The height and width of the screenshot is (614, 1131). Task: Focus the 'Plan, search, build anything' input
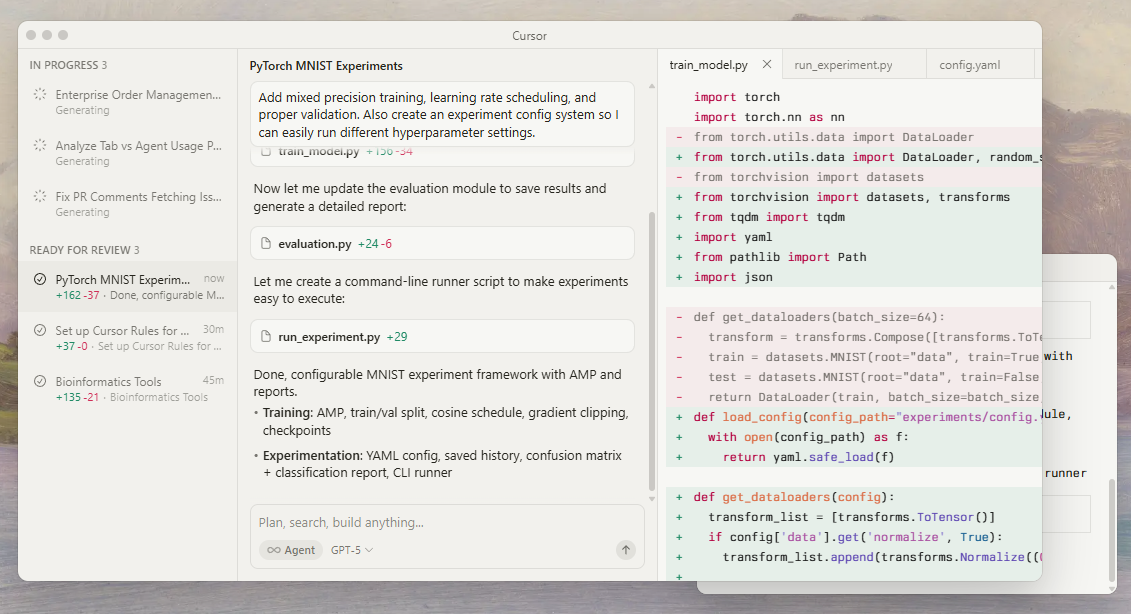(447, 522)
